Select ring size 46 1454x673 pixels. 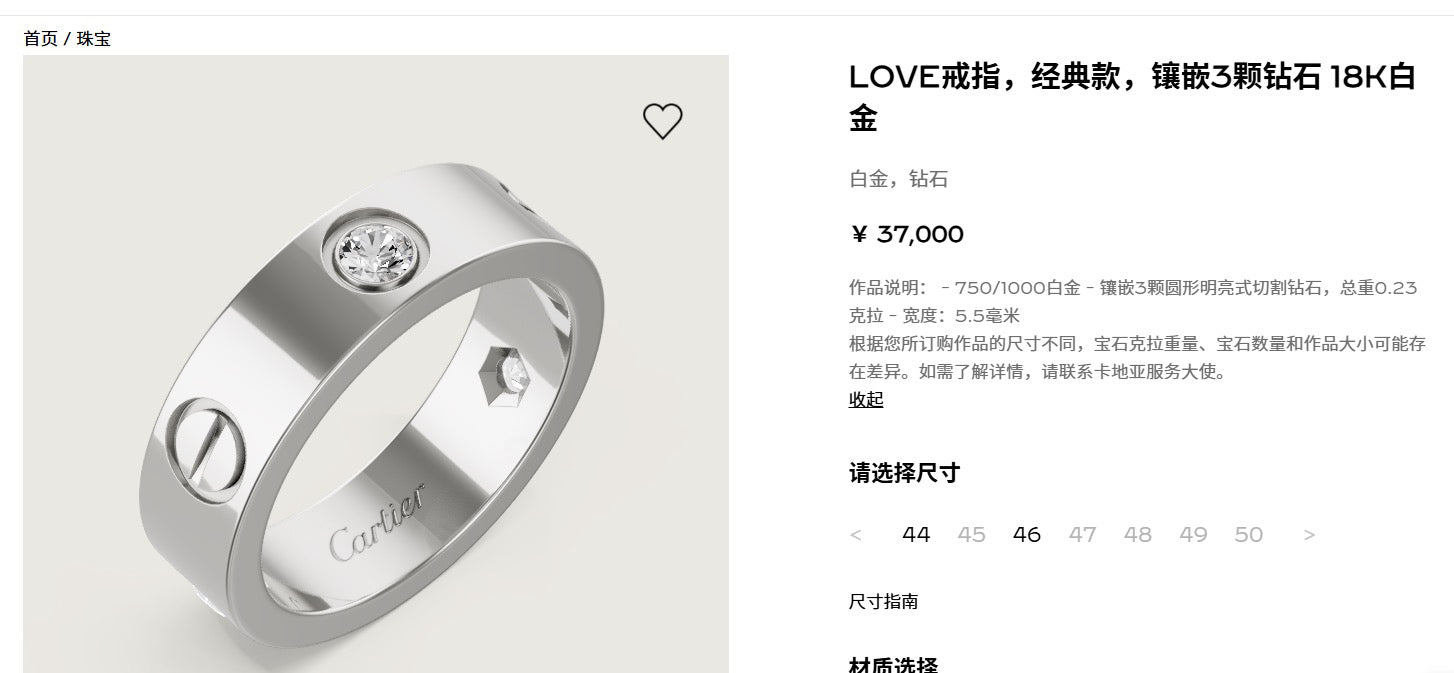pyautogui.click(x=1027, y=535)
